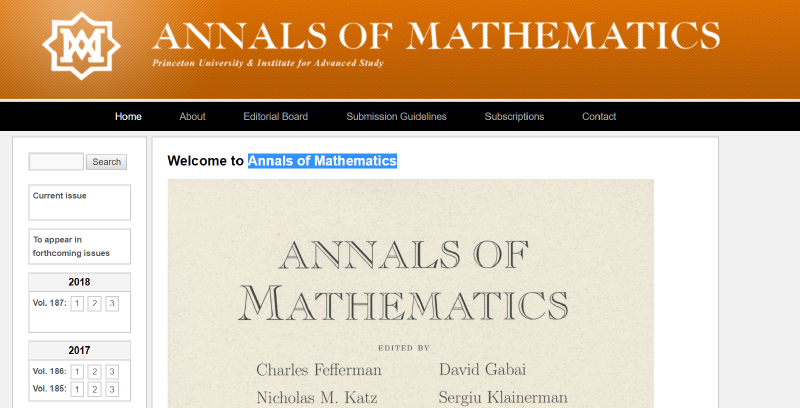Click the highlighted Annals of Mathematics heading text
Image resolution: width=800 pixels, height=408 pixels.
(x=322, y=161)
